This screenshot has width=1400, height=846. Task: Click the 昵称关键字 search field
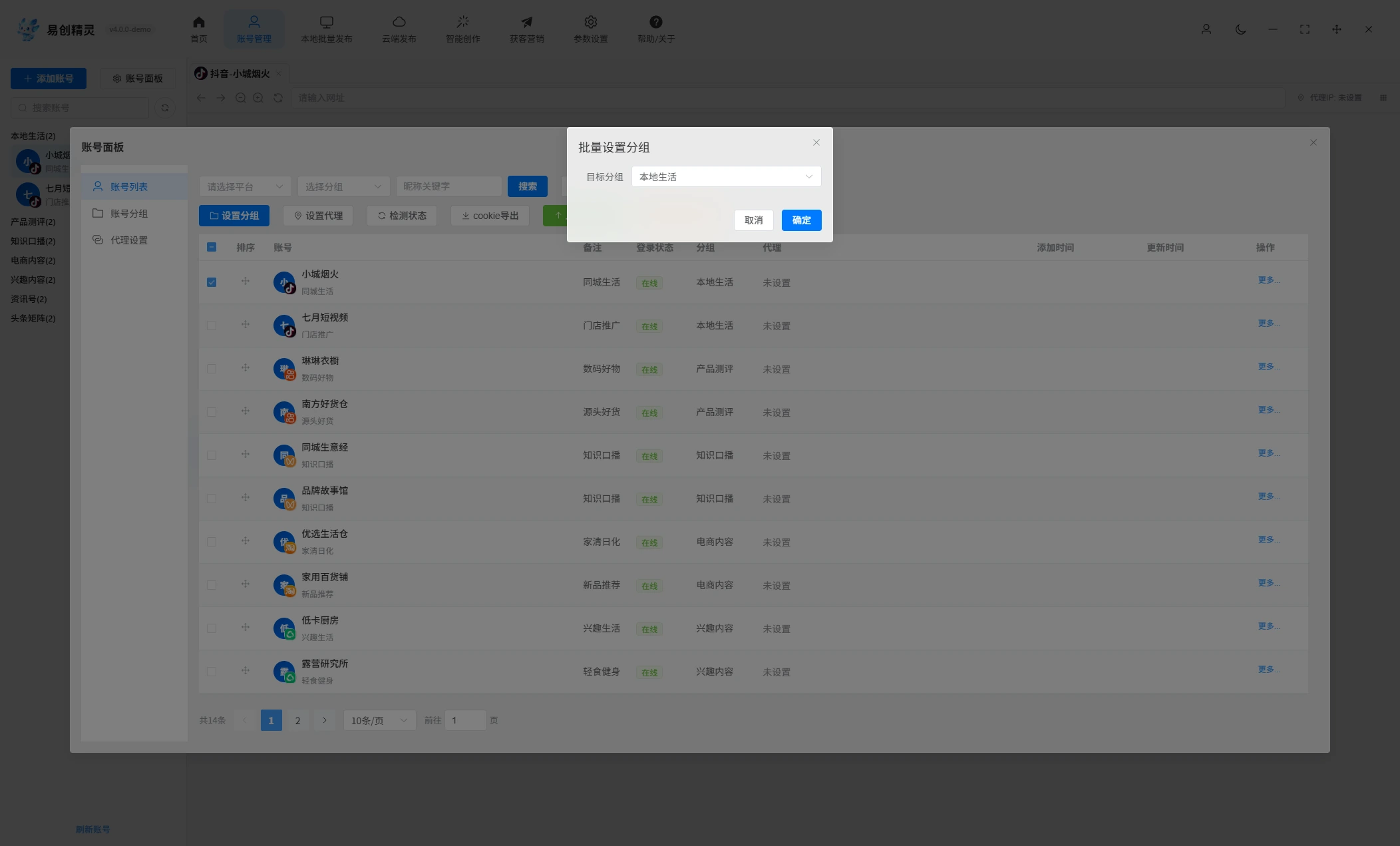(448, 186)
